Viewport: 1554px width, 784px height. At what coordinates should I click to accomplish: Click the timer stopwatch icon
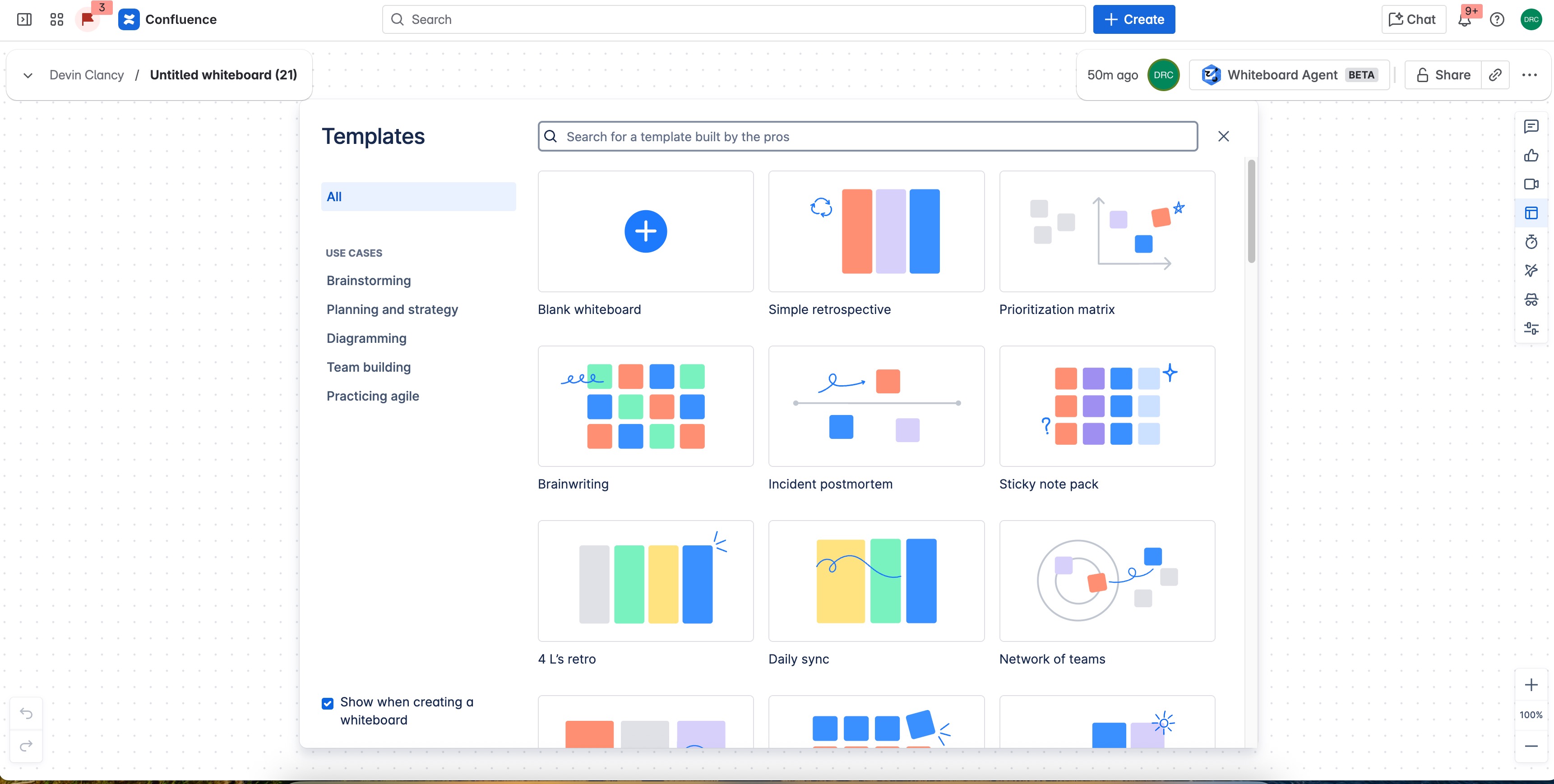tap(1531, 242)
